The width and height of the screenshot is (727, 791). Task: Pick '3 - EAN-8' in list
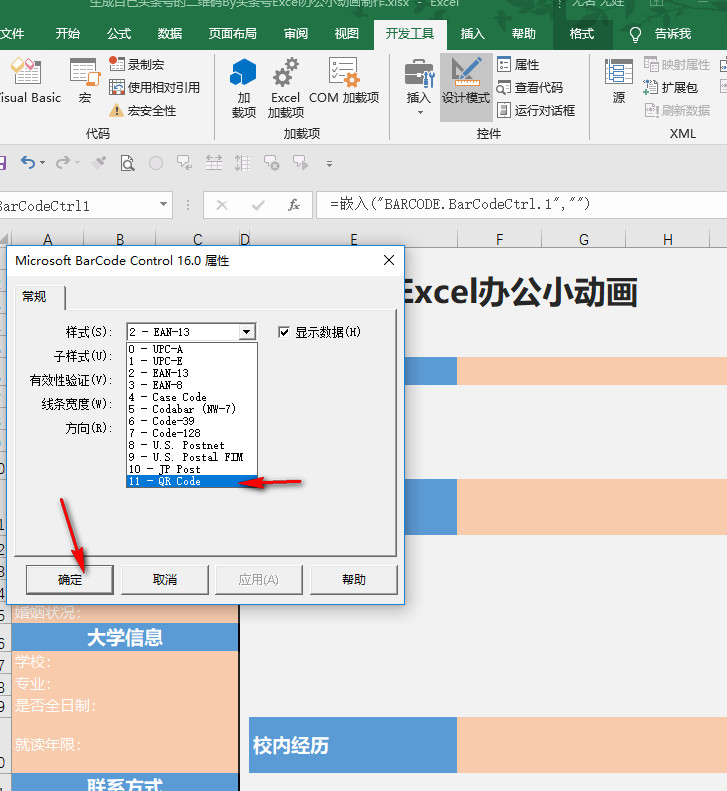click(192, 385)
